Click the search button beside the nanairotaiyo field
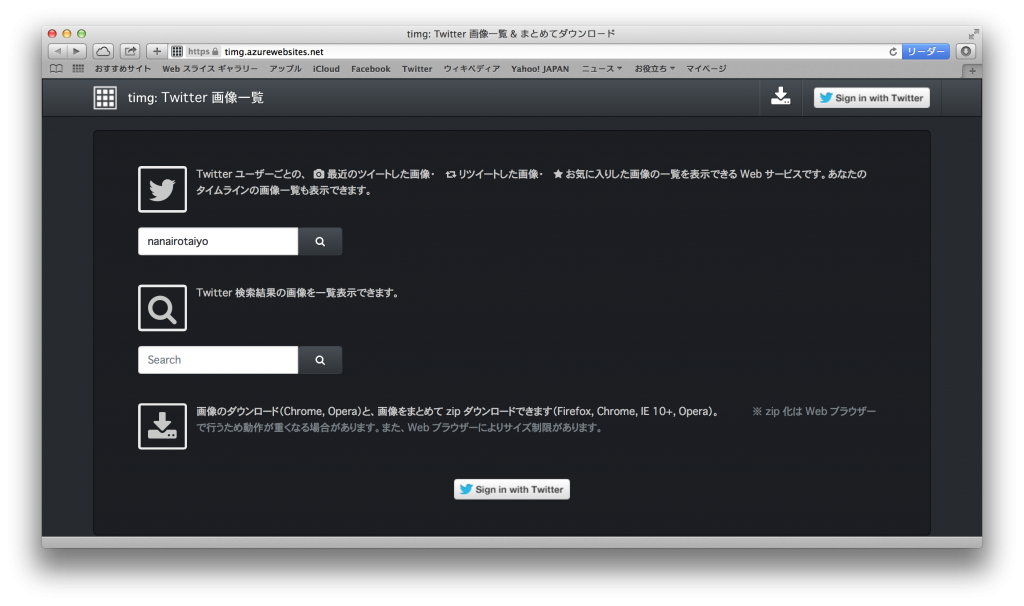Image resolution: width=1024 pixels, height=606 pixels. (x=320, y=242)
